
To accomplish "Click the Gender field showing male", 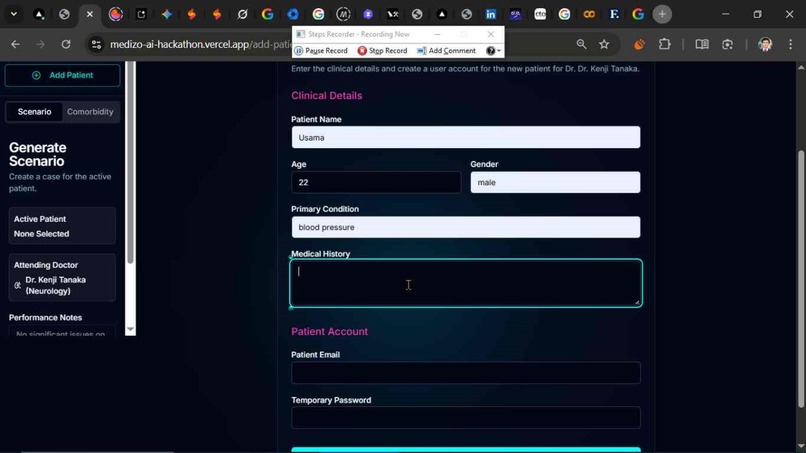I will pos(555,183).
